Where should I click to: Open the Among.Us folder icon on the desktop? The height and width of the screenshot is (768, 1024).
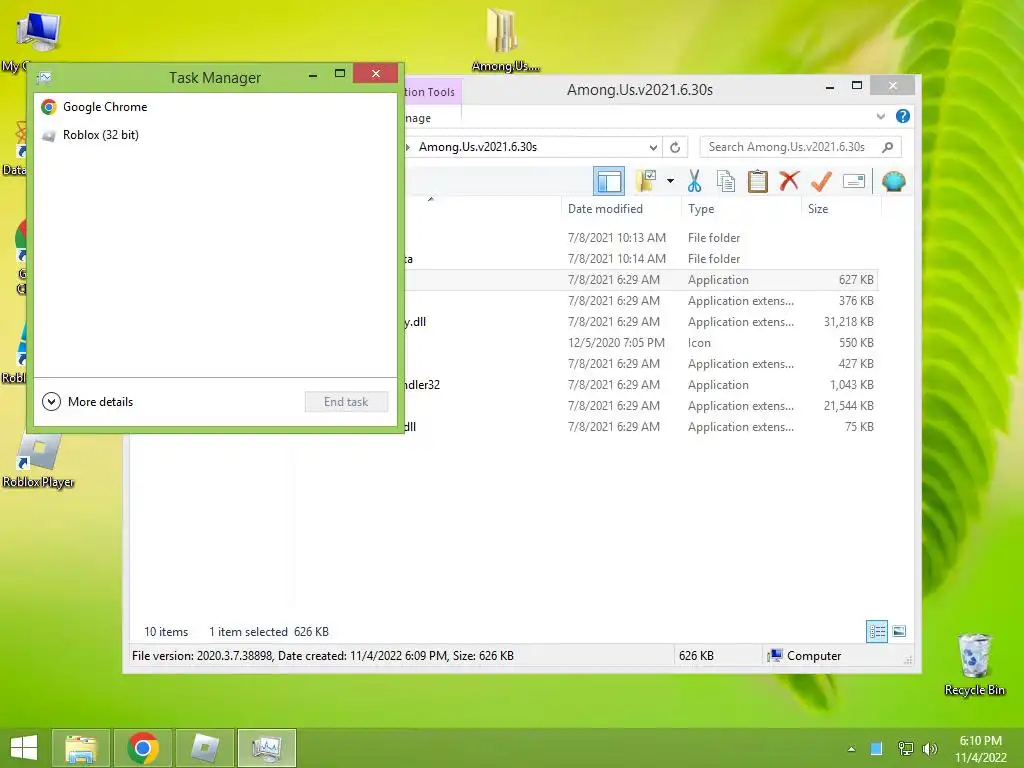(x=503, y=33)
